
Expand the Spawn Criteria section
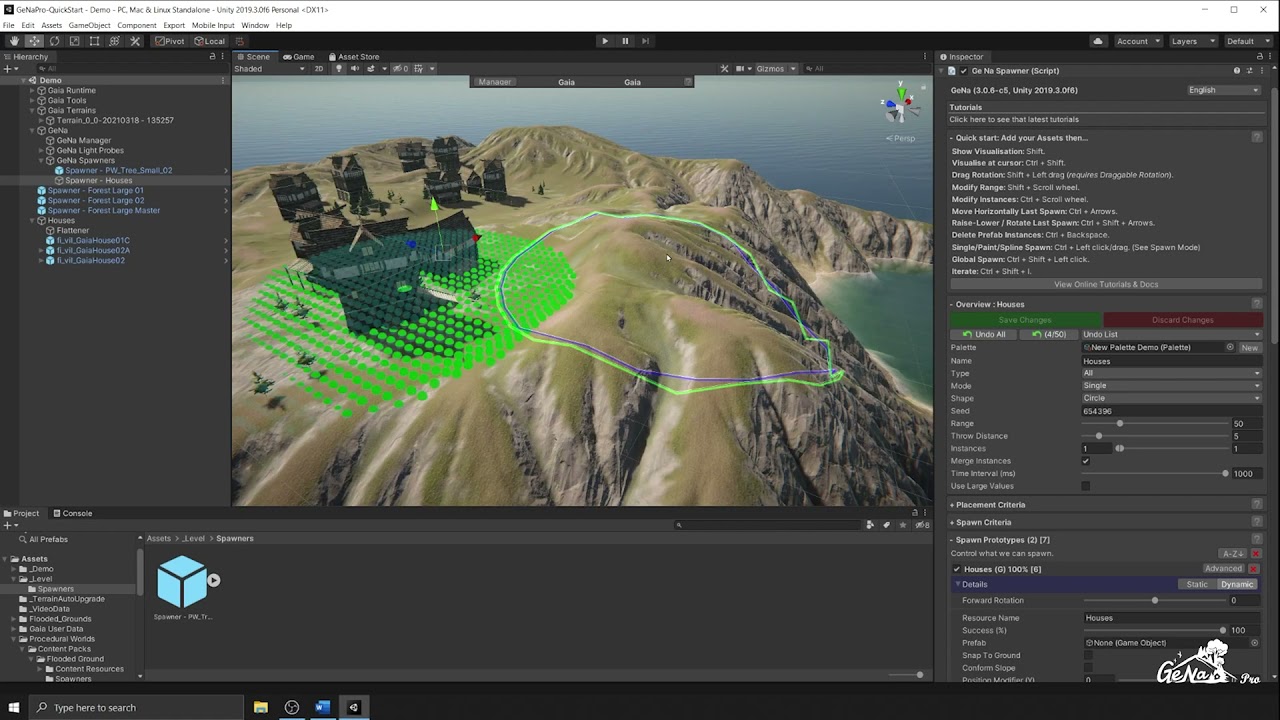coord(983,522)
